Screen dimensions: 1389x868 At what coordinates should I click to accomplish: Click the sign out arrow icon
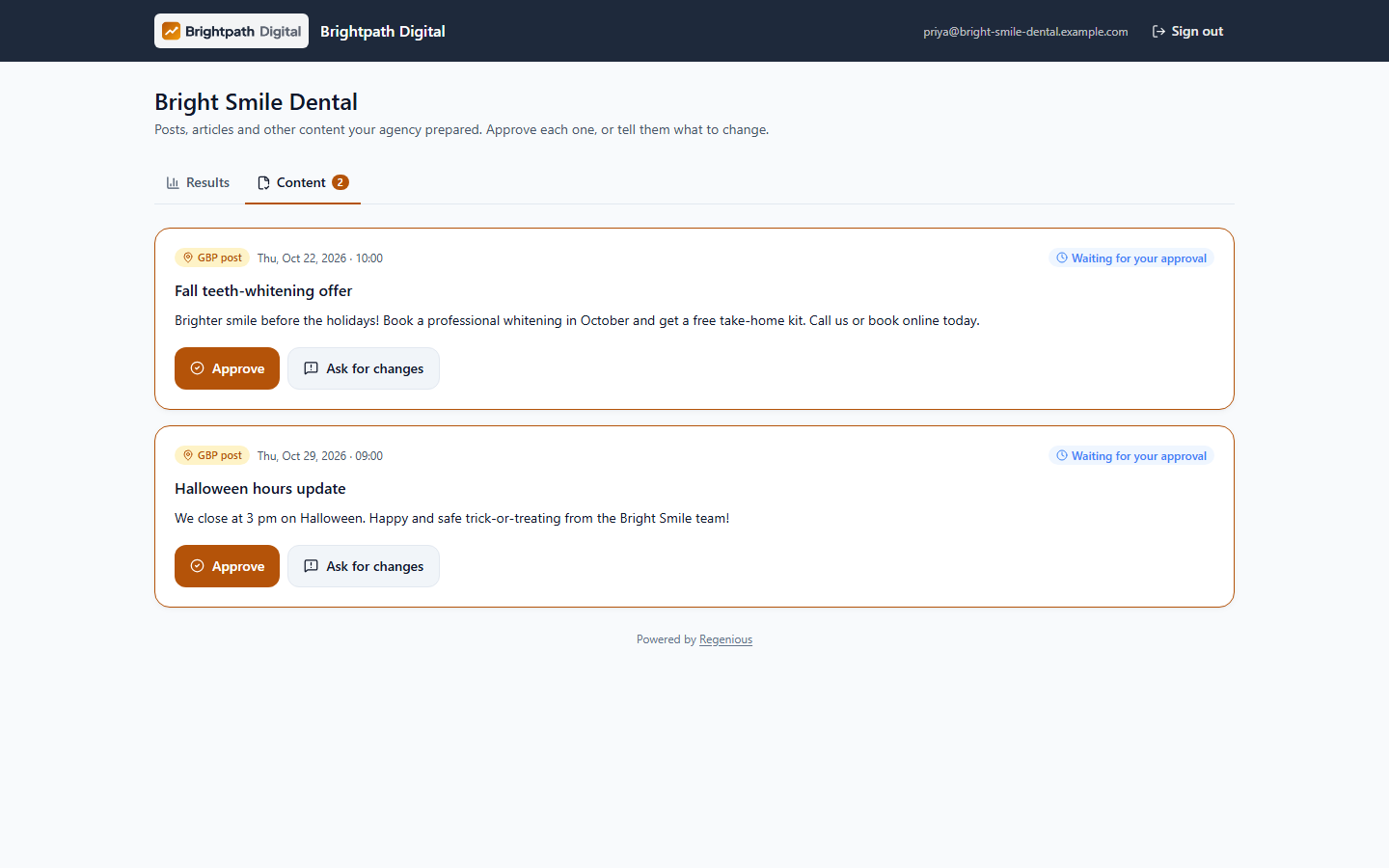point(1158,32)
